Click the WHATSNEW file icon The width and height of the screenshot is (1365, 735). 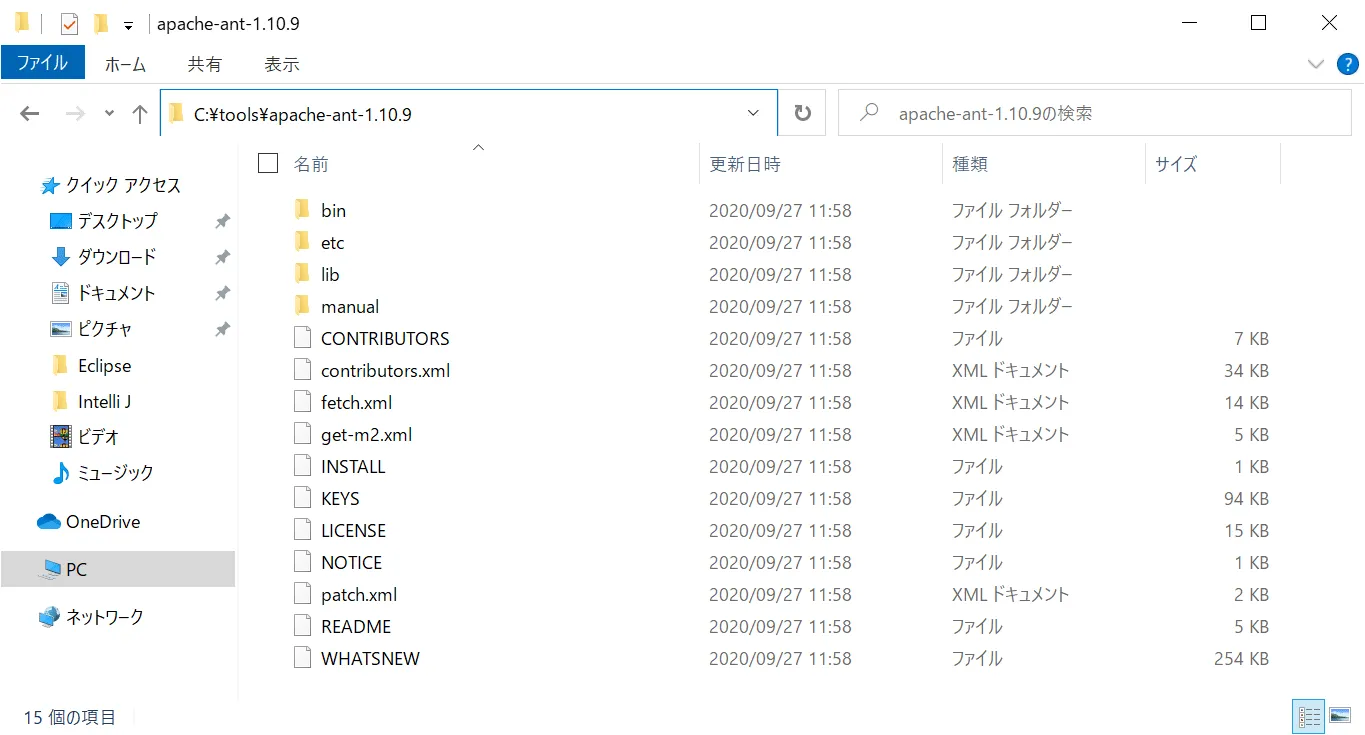(x=303, y=658)
